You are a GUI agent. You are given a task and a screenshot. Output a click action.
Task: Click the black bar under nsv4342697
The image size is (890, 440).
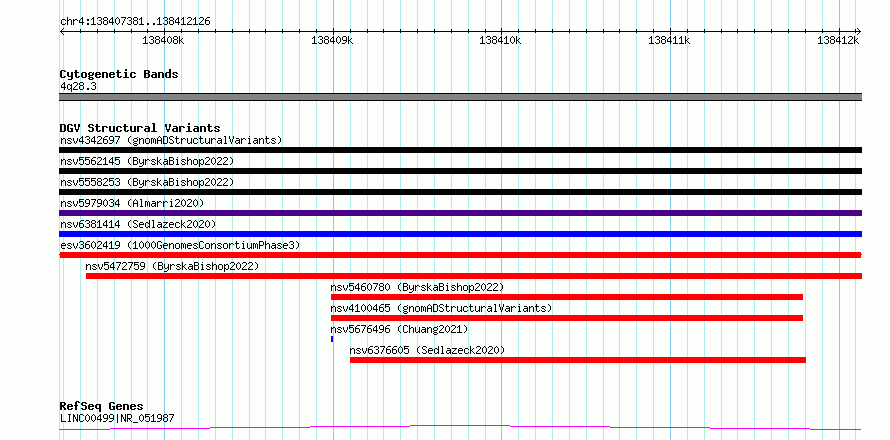coord(460,150)
